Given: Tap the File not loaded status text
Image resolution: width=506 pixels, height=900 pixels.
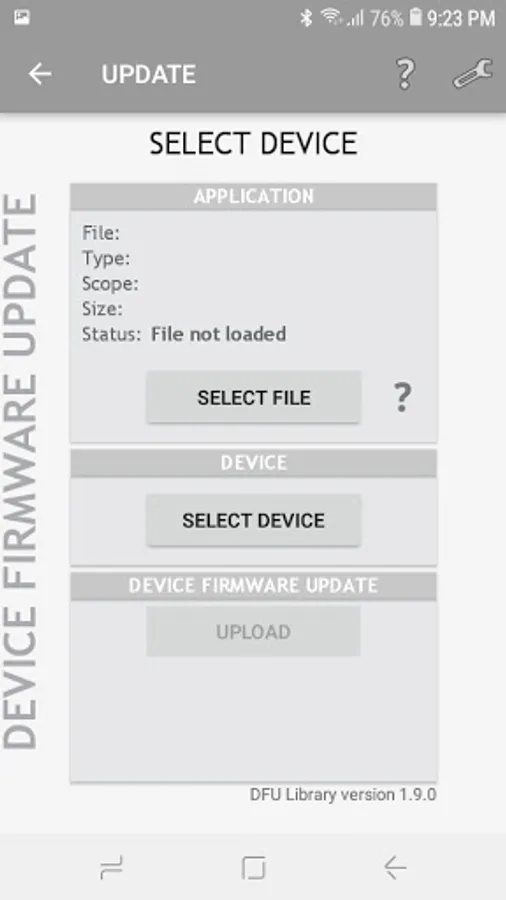Looking at the screenshot, I should coord(218,334).
